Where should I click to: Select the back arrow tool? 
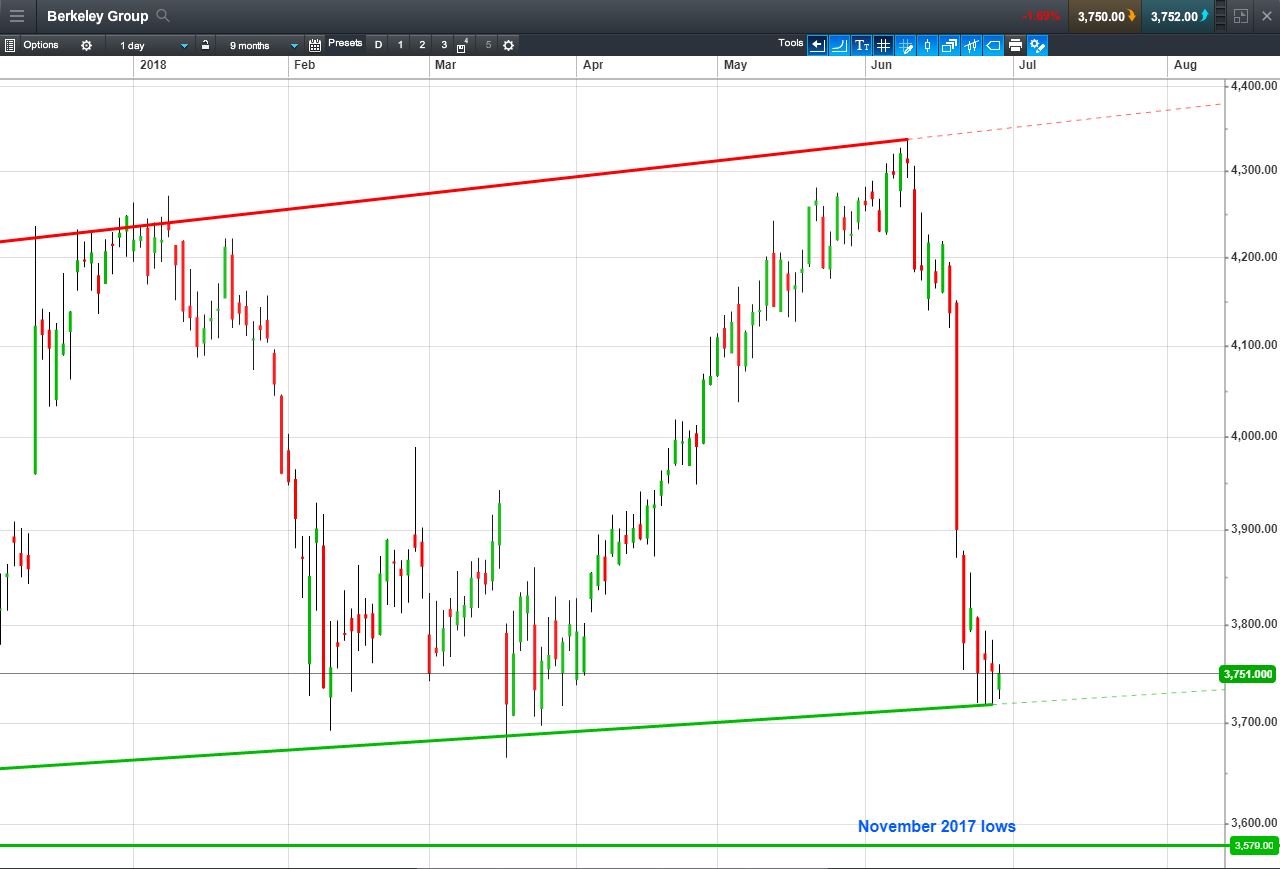(x=817, y=45)
